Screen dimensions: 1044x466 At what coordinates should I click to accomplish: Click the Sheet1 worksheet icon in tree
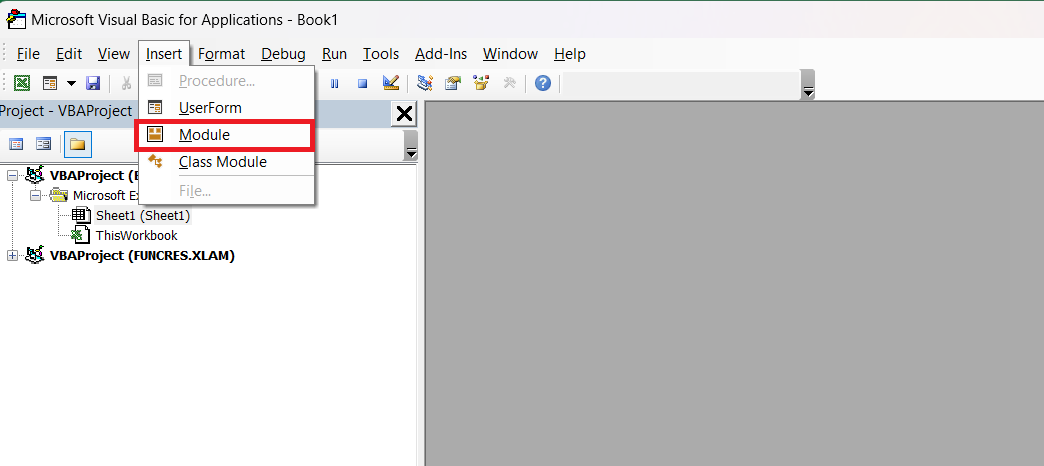81,216
